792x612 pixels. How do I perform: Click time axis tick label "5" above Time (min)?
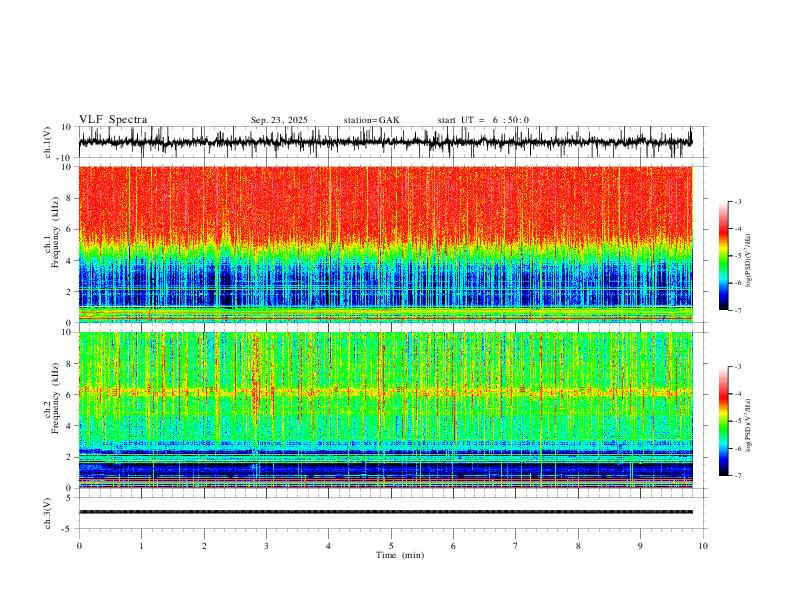(x=391, y=546)
